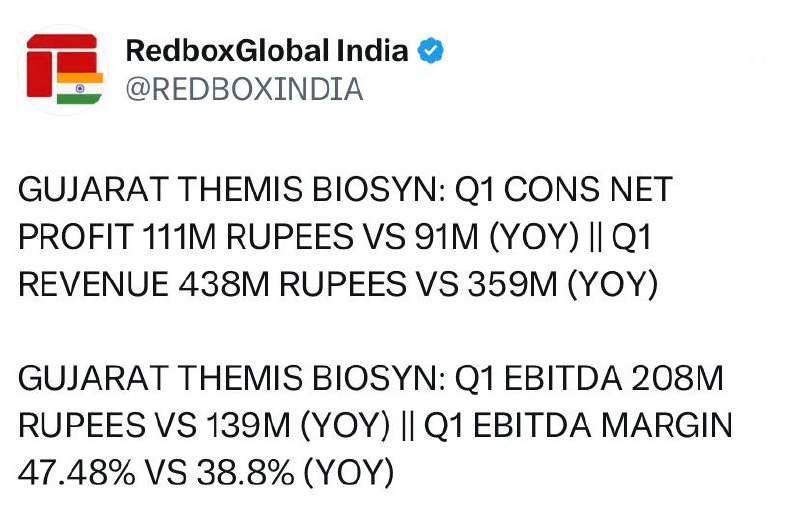Click the double-bar separator before Q1 revenue

(x=595, y=237)
